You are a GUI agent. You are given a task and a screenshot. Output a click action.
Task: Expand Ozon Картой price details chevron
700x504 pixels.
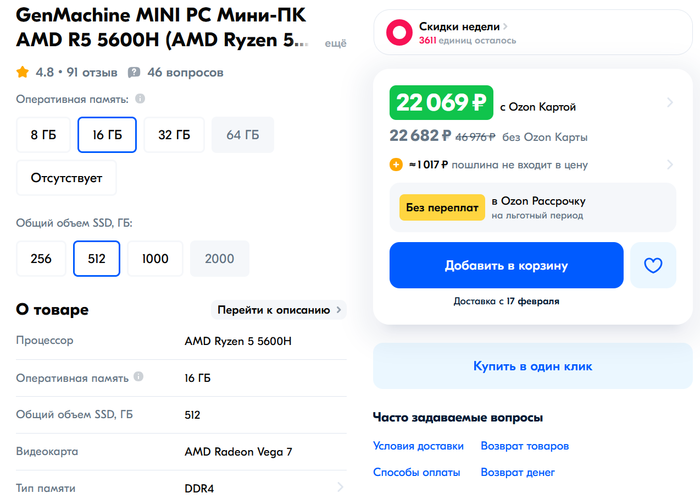[x=670, y=102]
